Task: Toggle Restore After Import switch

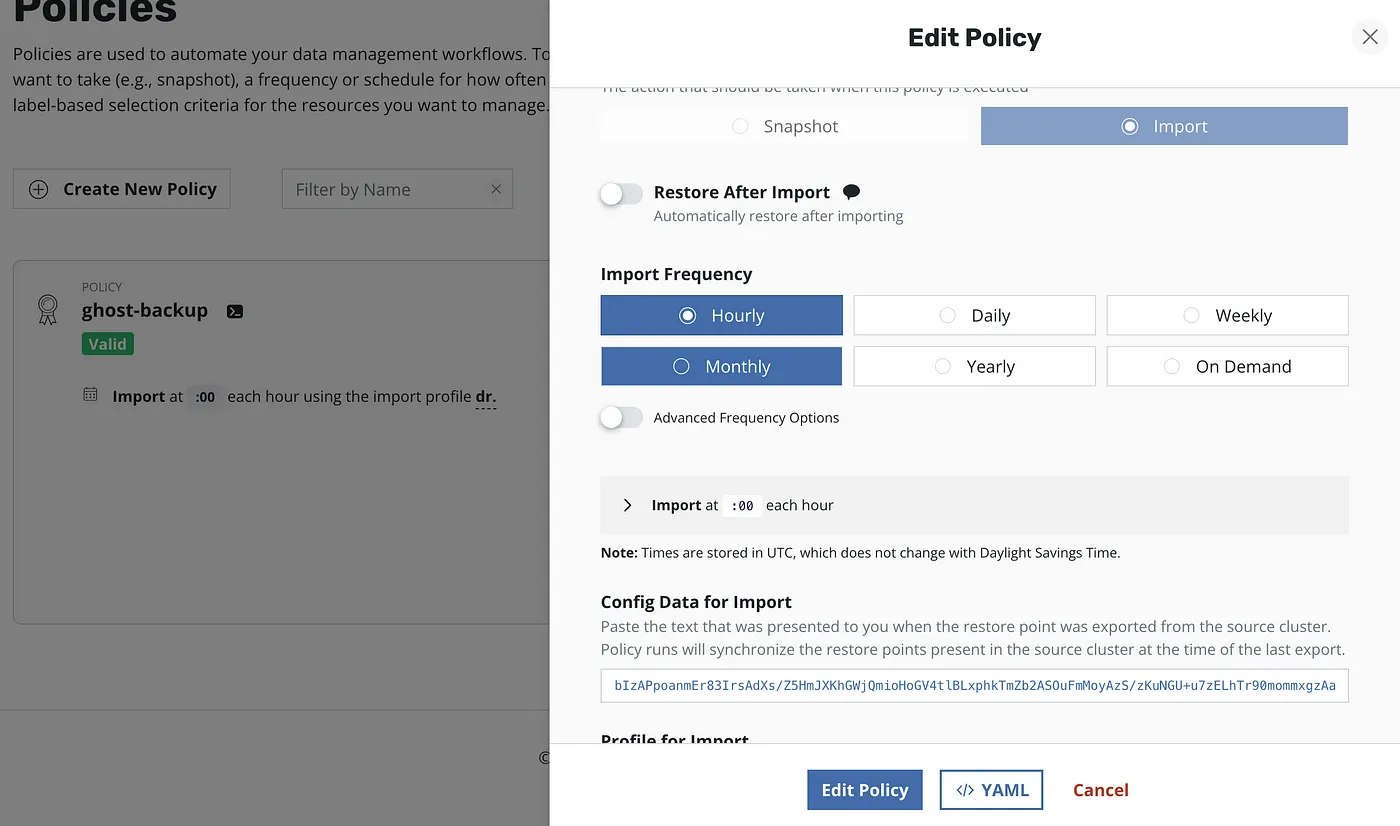Action: (x=621, y=193)
